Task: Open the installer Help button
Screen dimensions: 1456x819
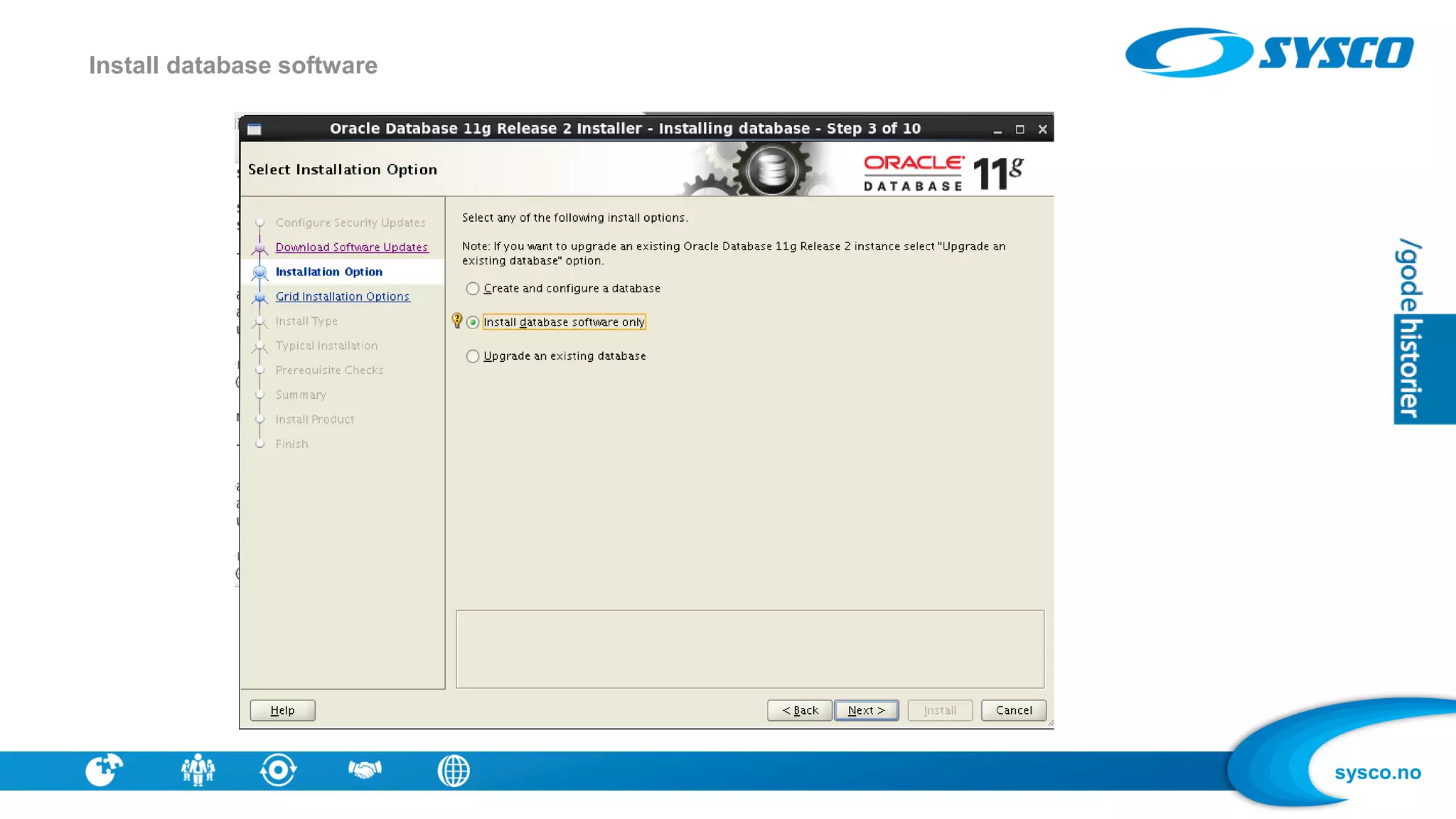Action: (282, 710)
